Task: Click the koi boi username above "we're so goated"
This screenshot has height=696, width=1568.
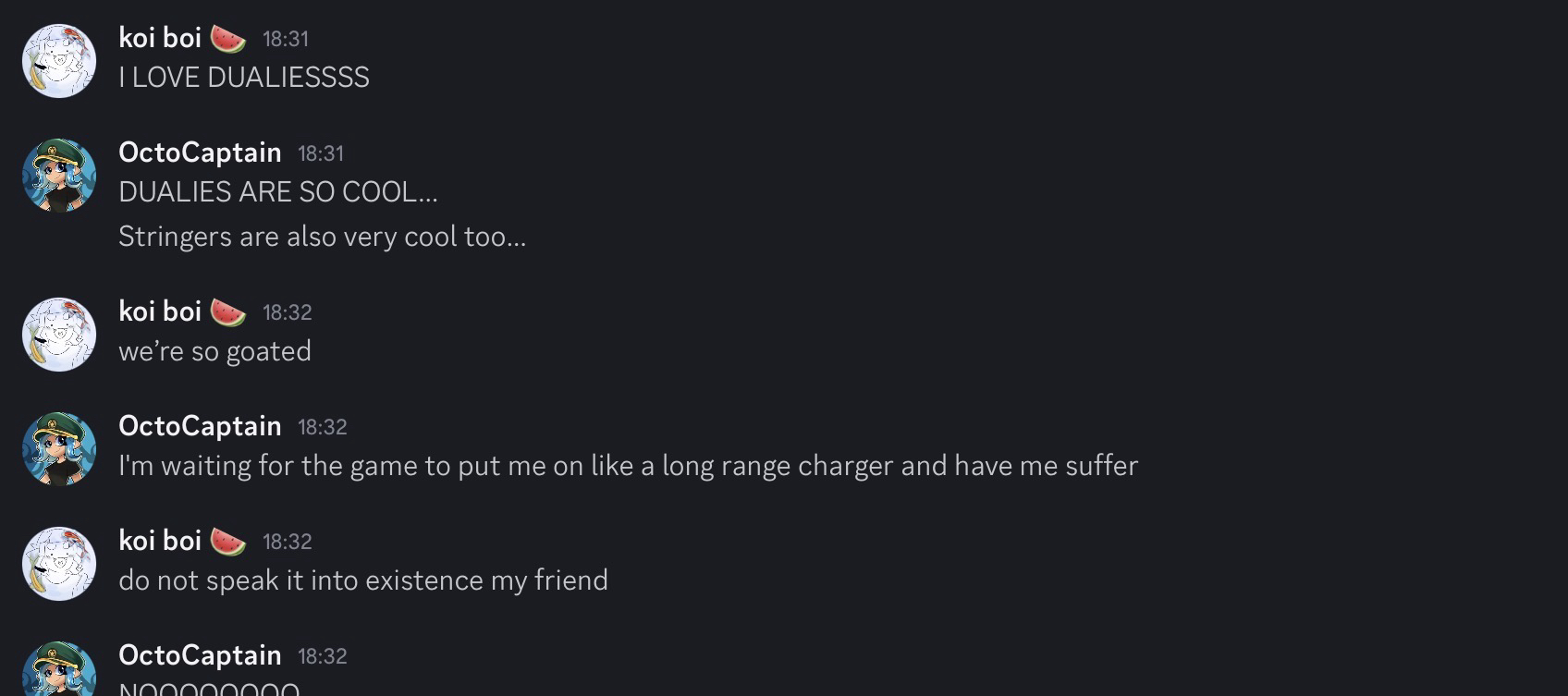Action: (160, 311)
